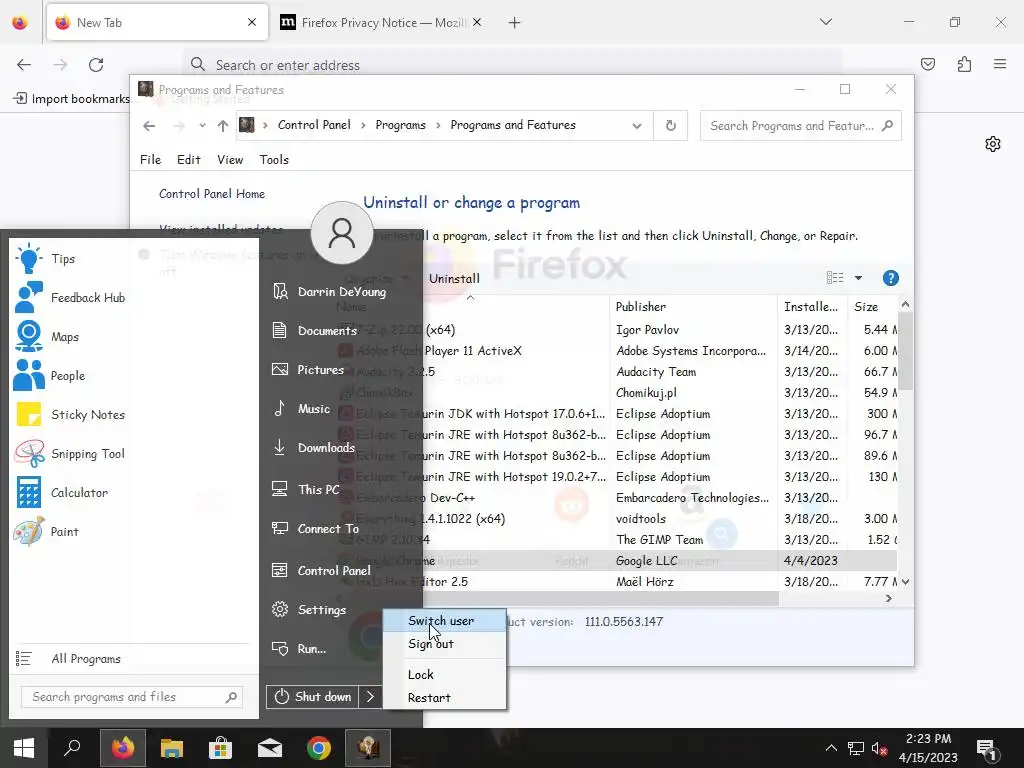This screenshot has width=1024, height=768.
Task: Open new tab plus button
Action: tap(515, 23)
